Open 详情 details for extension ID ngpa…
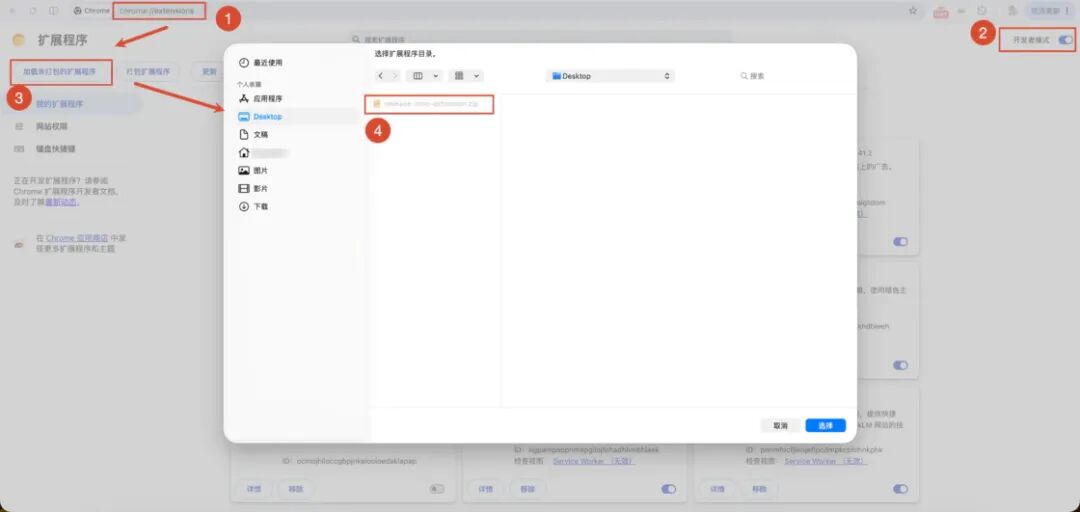Screen dimensions: 1080x512 (486, 489)
